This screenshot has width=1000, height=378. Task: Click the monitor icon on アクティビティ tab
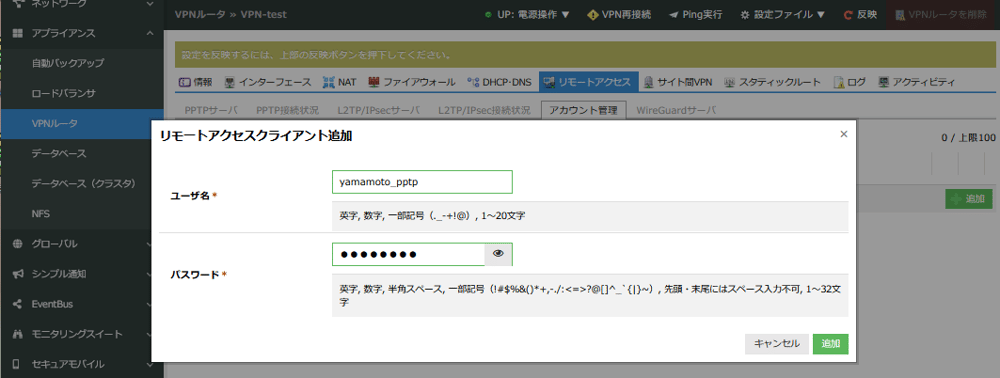[883, 82]
